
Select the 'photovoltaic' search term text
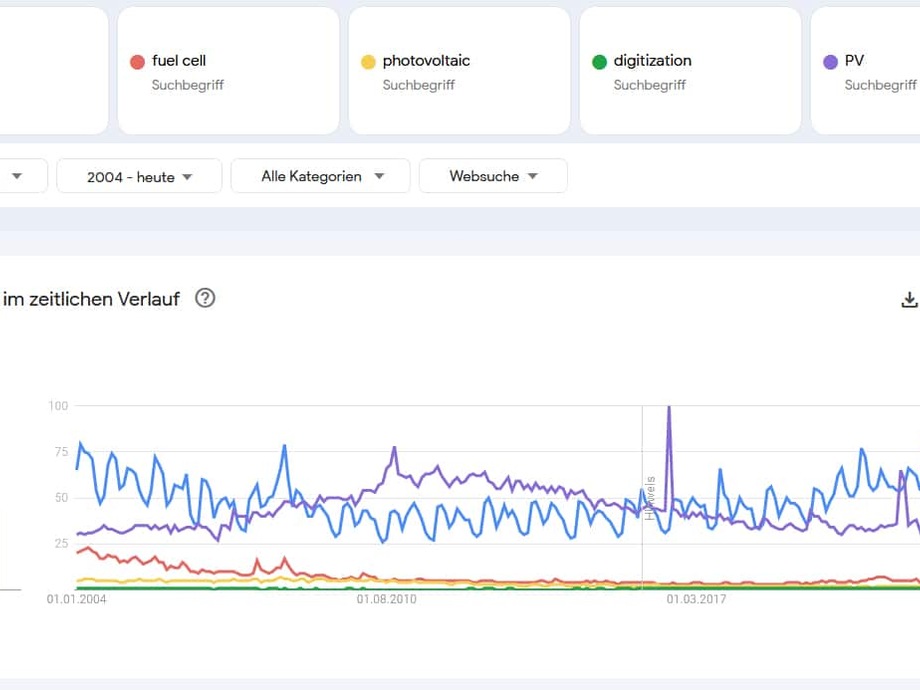(x=426, y=61)
